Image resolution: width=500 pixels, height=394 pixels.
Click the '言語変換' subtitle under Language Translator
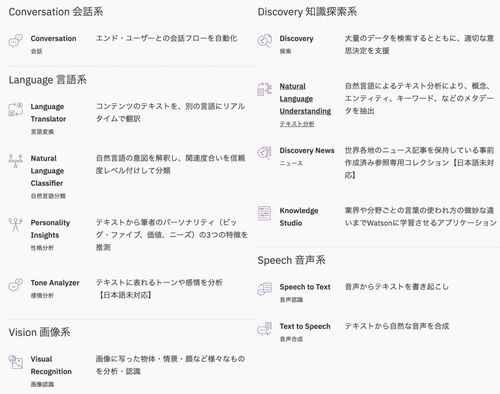click(x=42, y=132)
